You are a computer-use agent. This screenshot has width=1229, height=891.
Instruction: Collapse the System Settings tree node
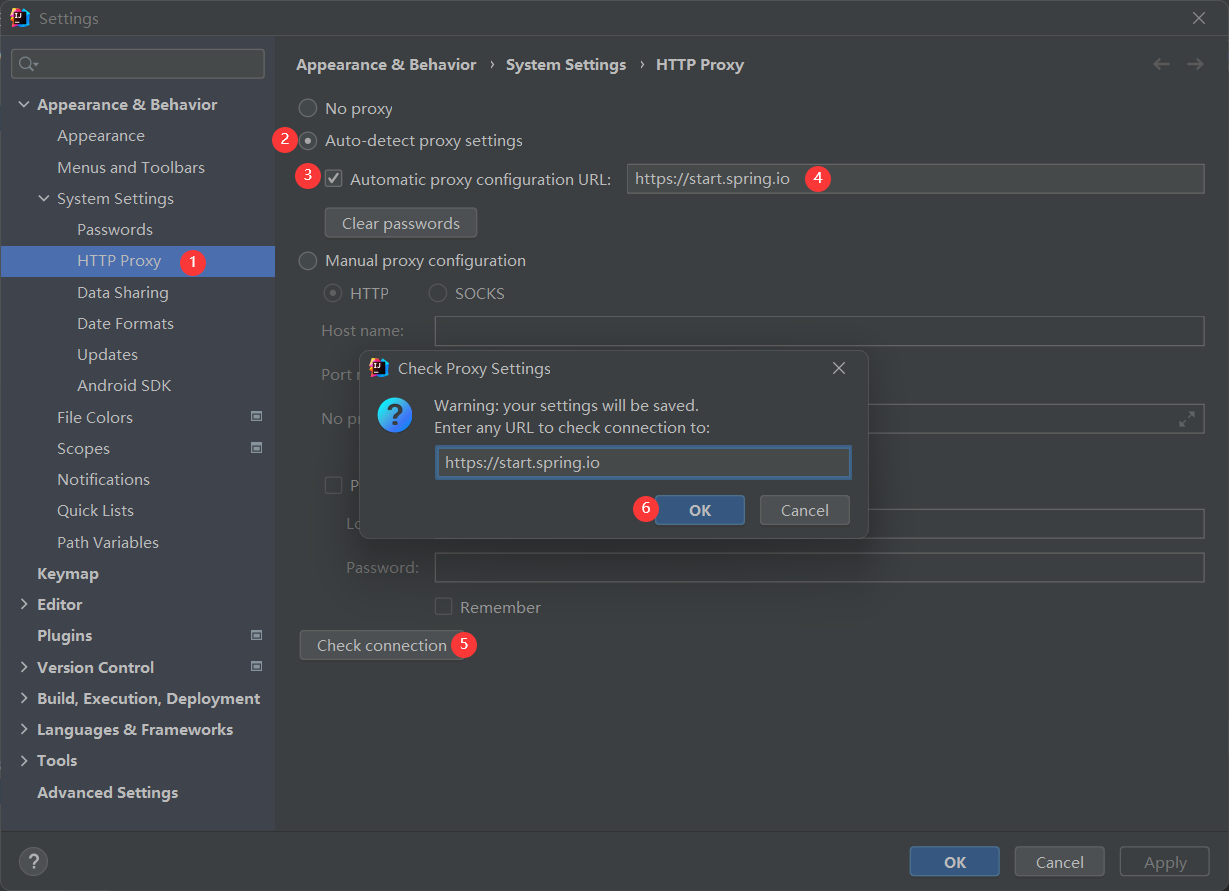44,198
